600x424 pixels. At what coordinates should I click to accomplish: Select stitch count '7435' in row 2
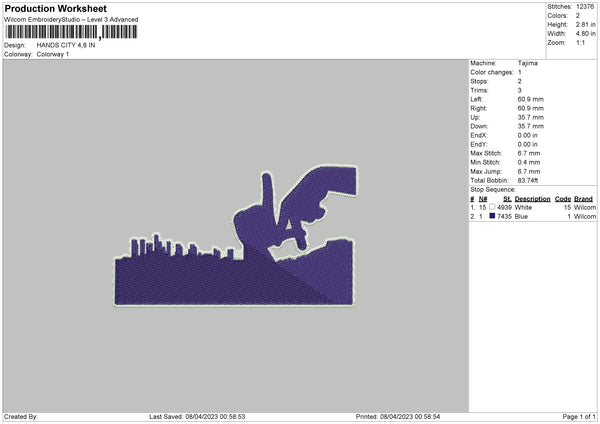pyautogui.click(x=504, y=217)
